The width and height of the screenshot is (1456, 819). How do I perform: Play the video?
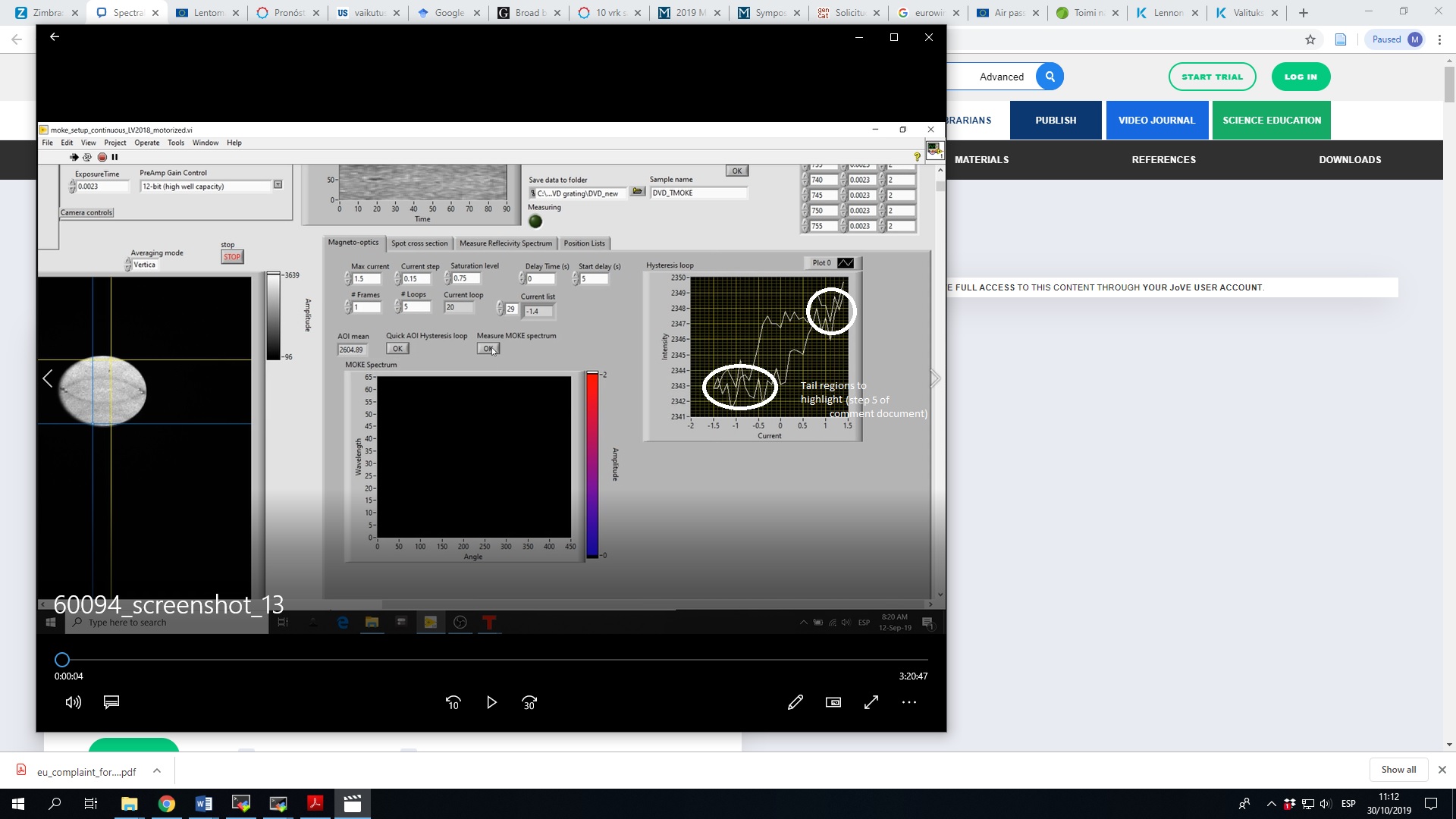coord(491,702)
